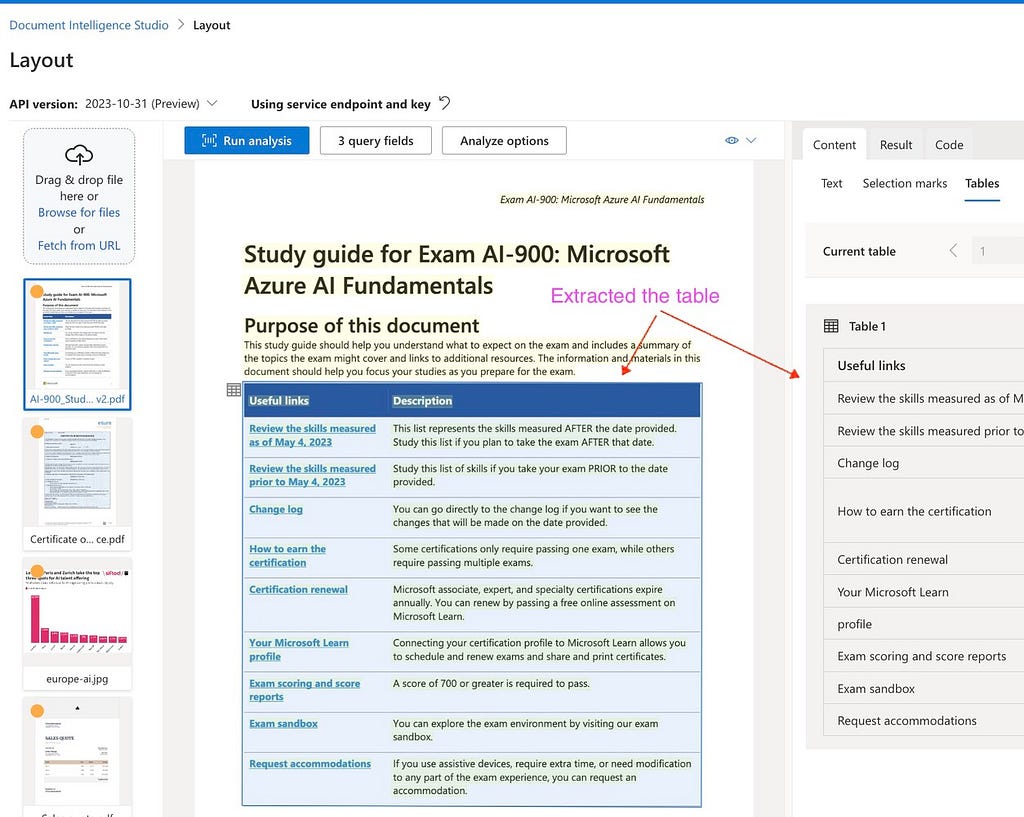The height and width of the screenshot is (817, 1024).
Task: Click the 'Change log' link in document
Action: coord(276,509)
